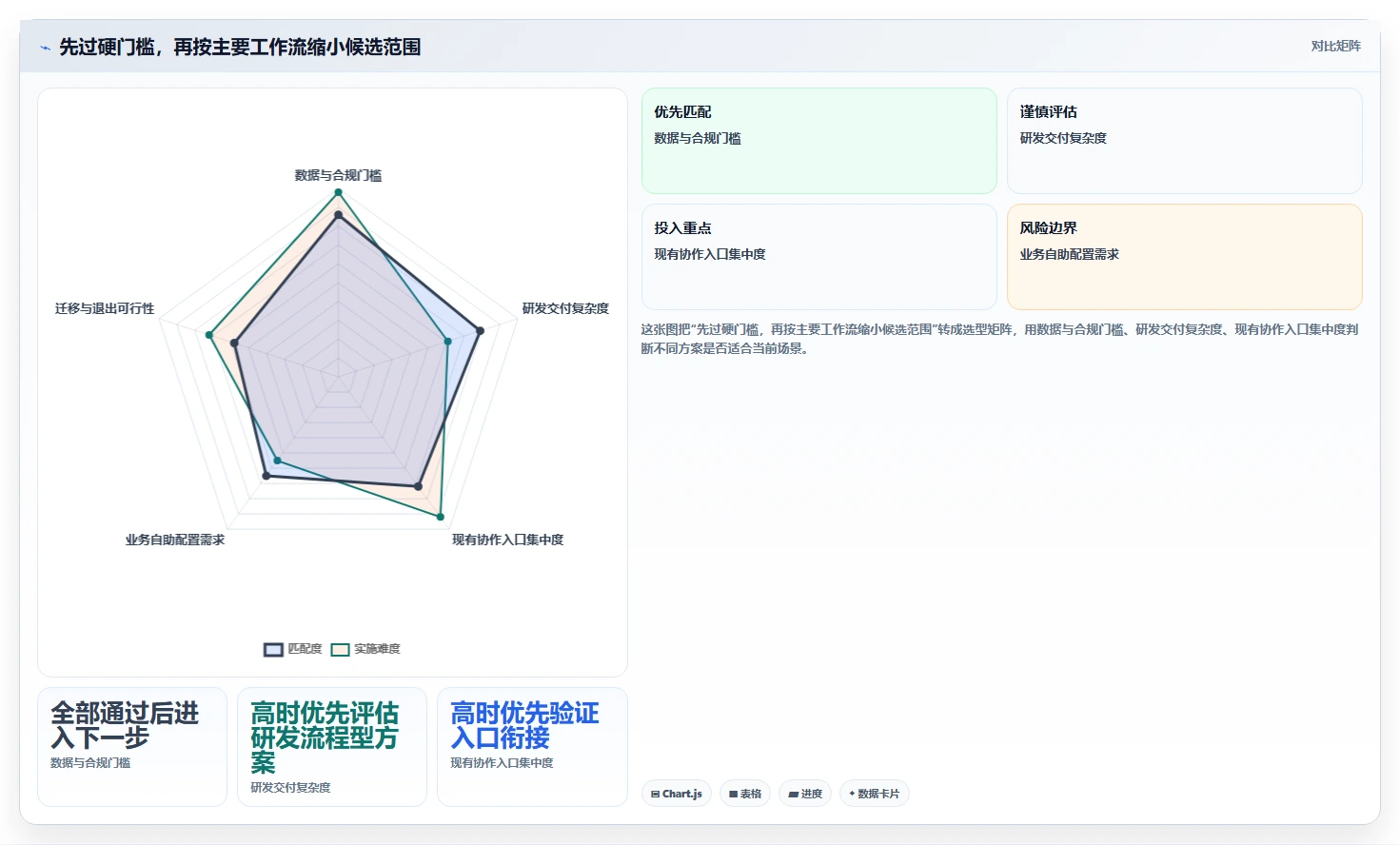Click 业务自助配置需求 text in 风险边界 card
This screenshot has width=1400, height=845.
(x=1069, y=254)
